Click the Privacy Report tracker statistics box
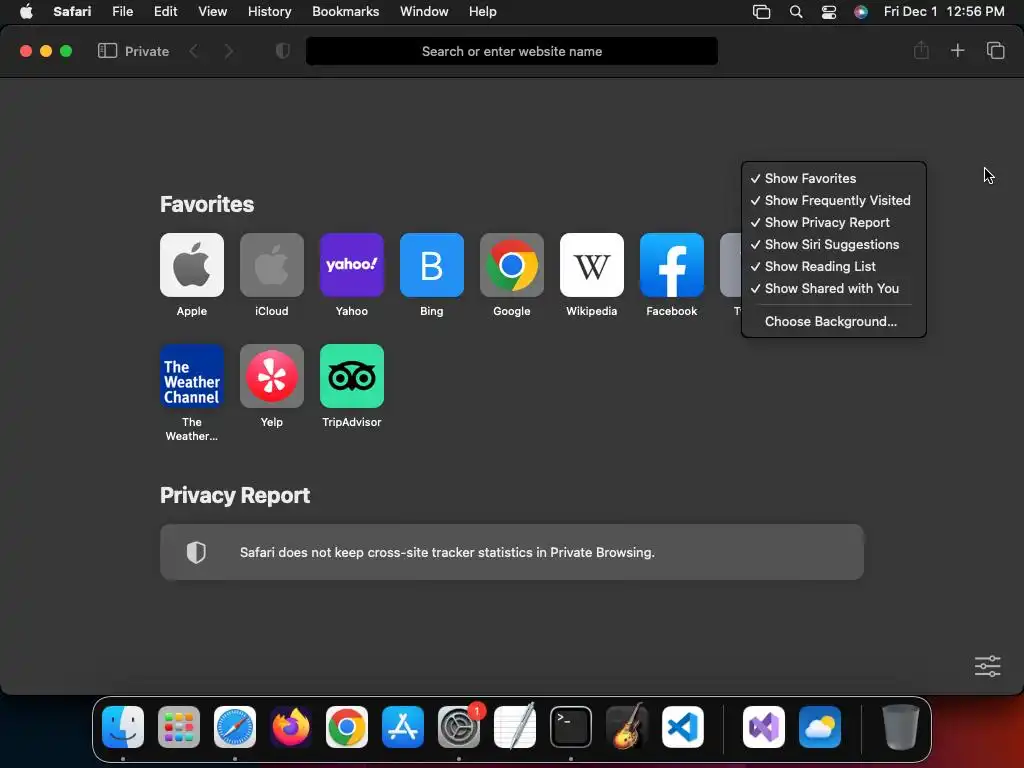 tap(511, 552)
